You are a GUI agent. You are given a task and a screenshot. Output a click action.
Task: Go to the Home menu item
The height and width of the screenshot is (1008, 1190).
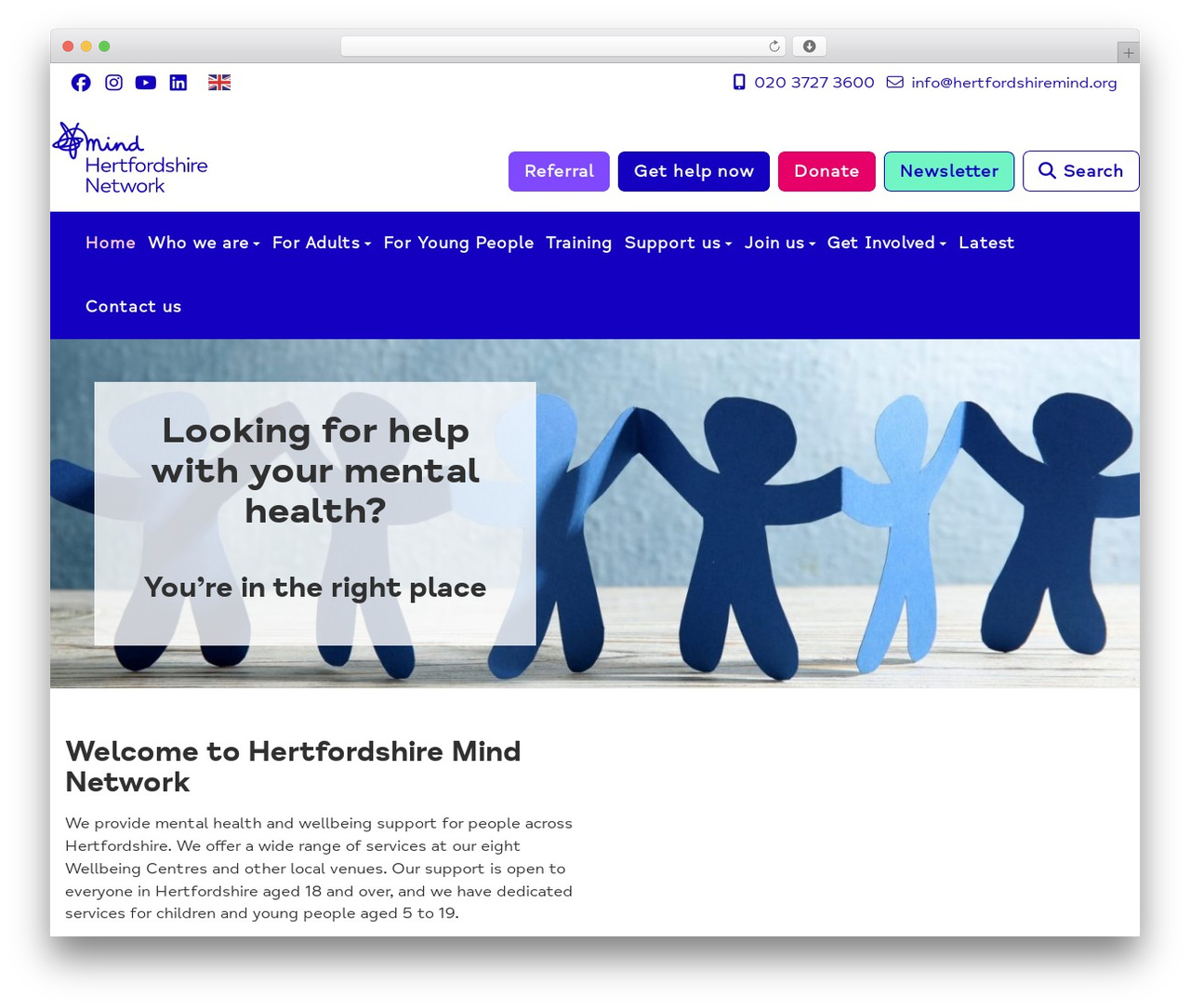111,243
